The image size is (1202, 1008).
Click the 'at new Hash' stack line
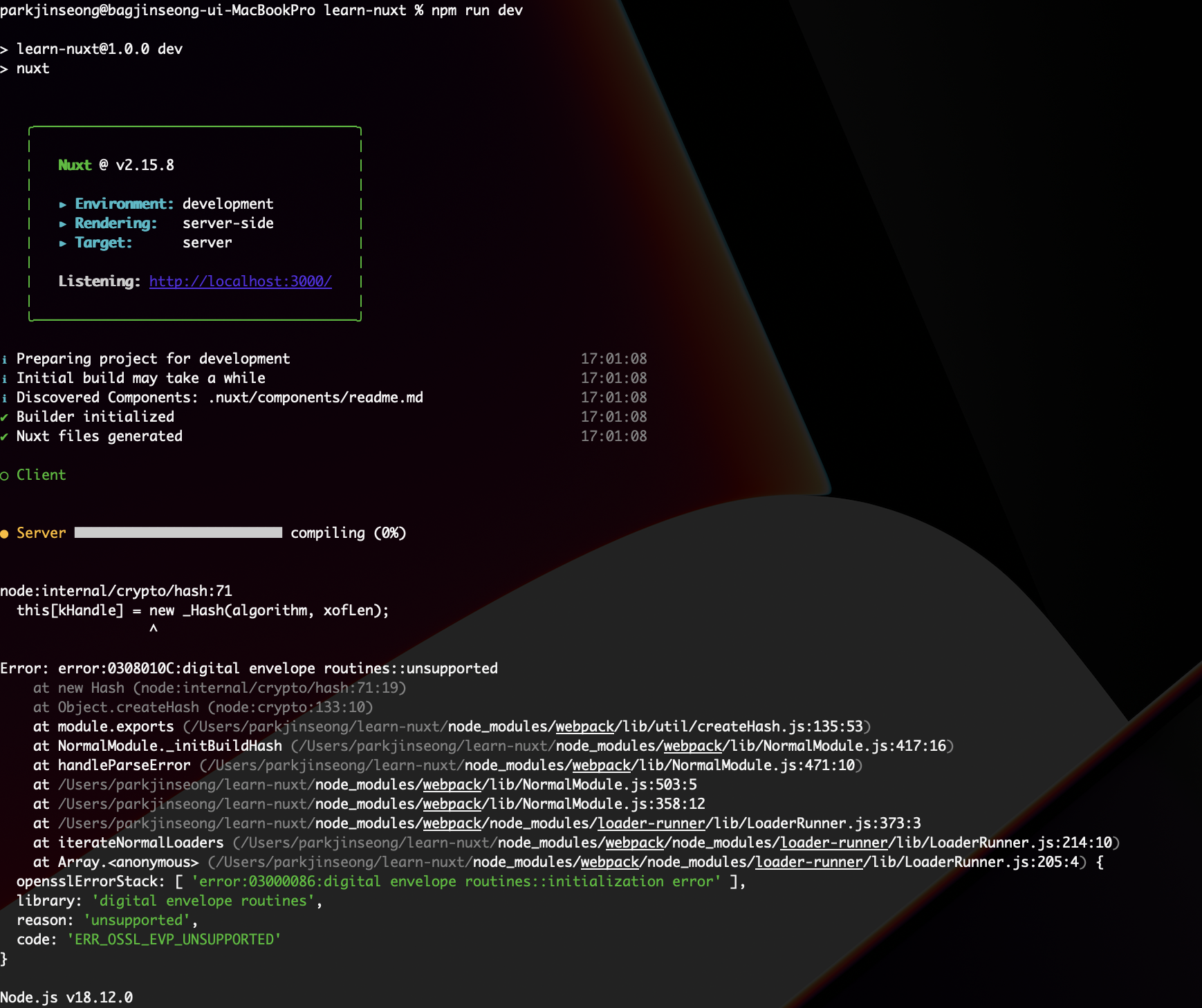click(x=220, y=688)
